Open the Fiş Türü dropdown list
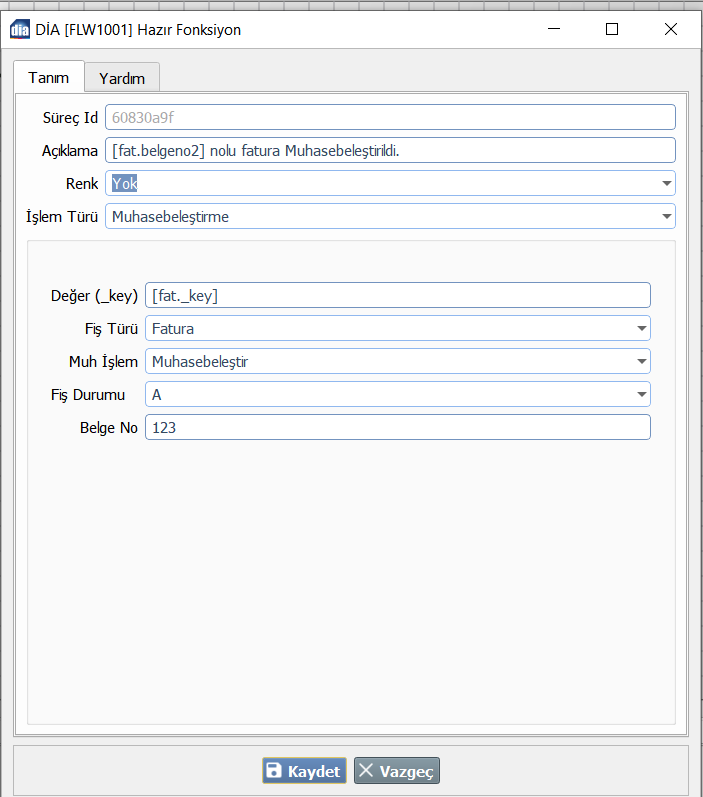The image size is (703, 797). [641, 328]
